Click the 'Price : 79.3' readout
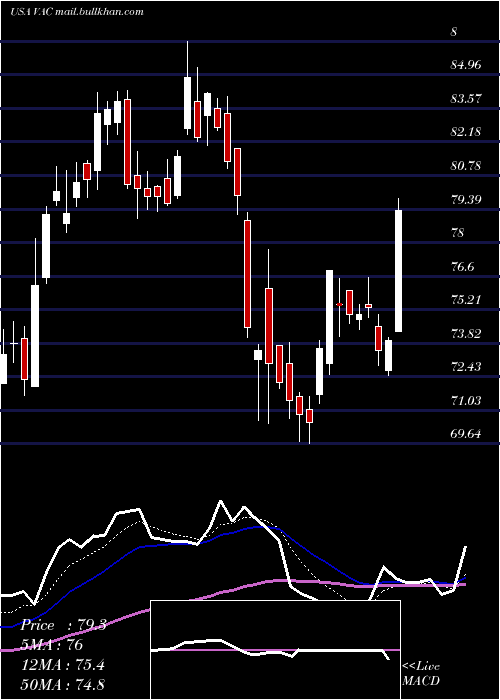This screenshot has height=700, width=500. [63, 625]
